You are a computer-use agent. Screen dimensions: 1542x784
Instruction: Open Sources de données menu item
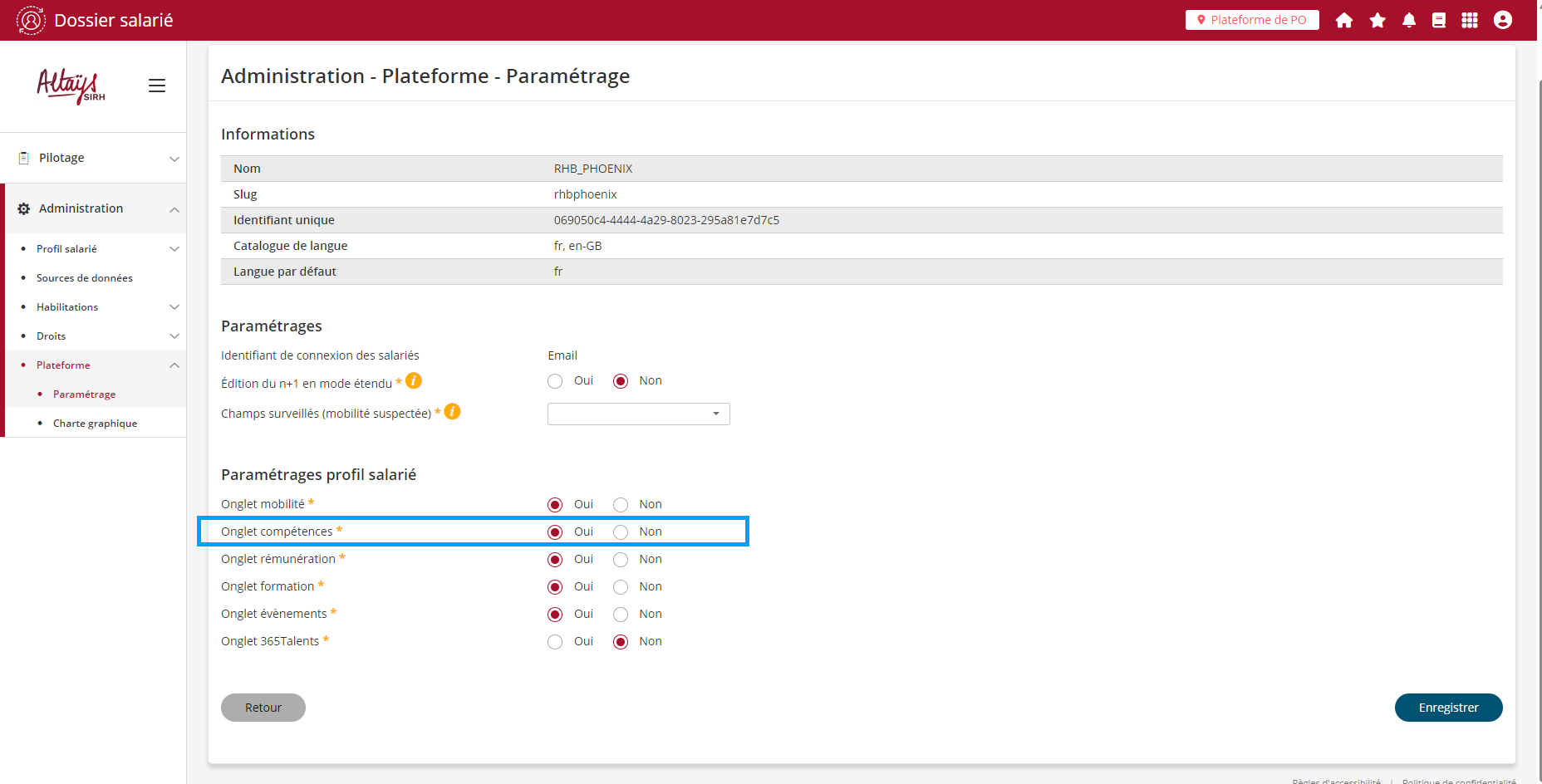pos(85,278)
